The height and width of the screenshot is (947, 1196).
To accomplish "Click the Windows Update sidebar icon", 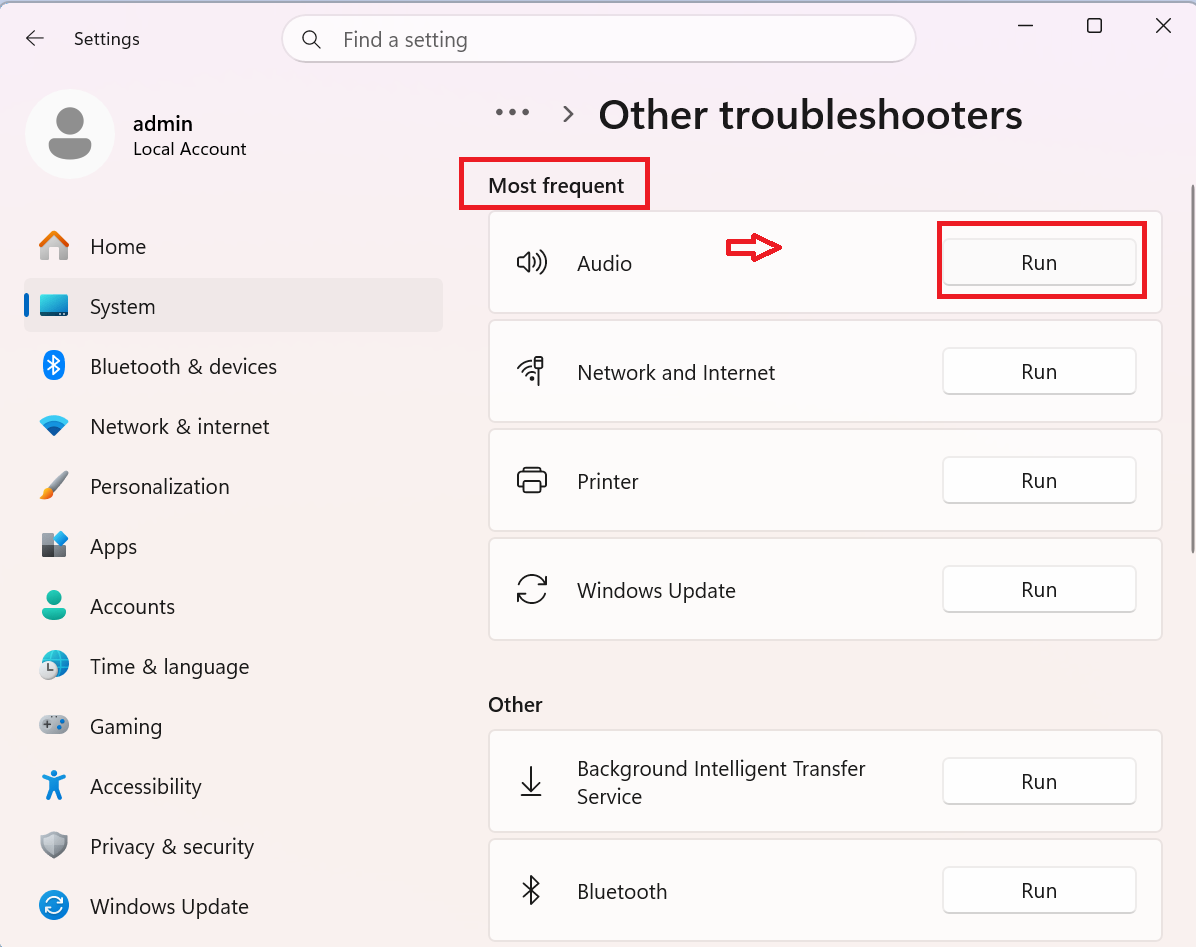I will 54,905.
